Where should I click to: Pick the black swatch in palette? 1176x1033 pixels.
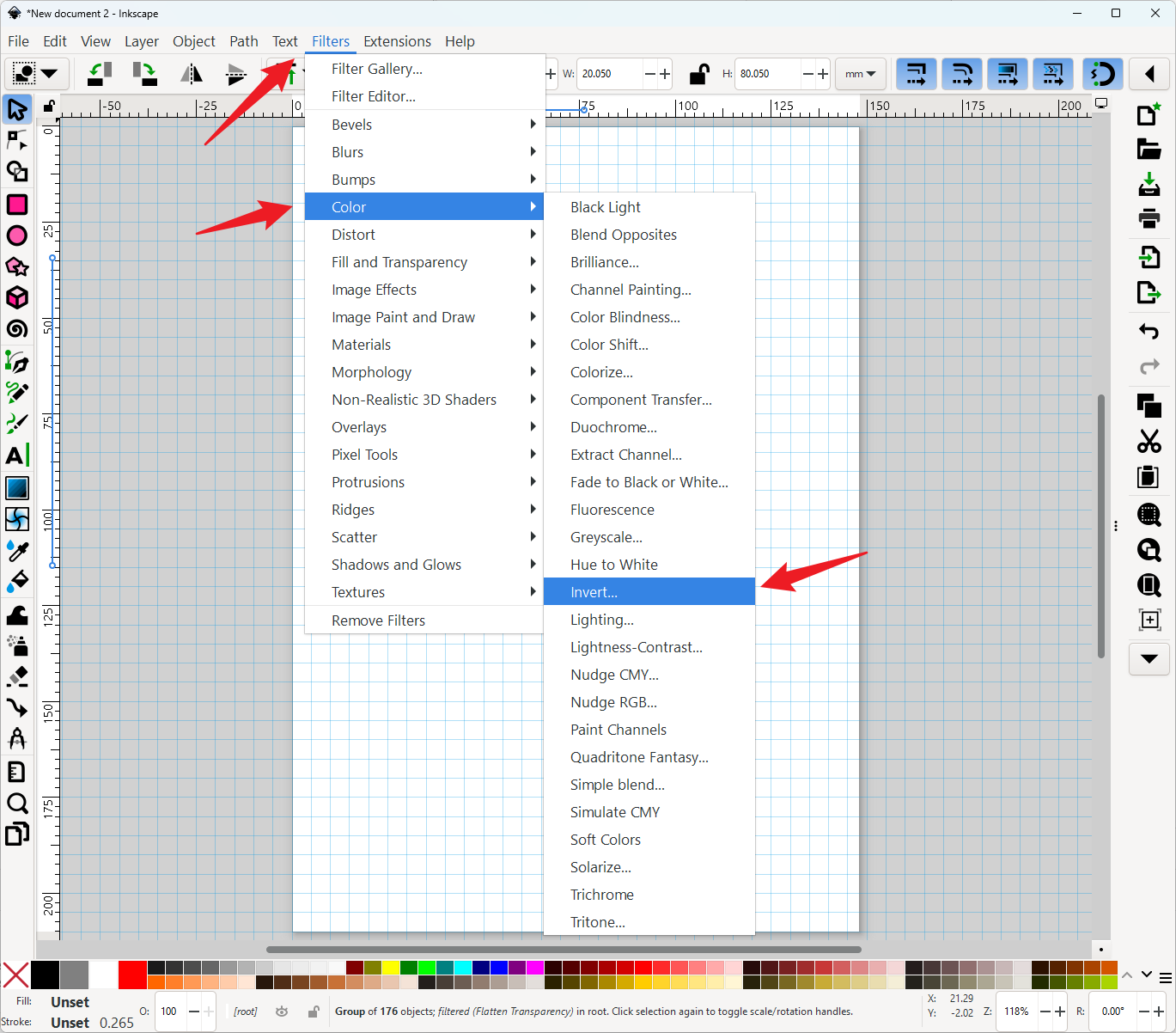pyautogui.click(x=45, y=975)
